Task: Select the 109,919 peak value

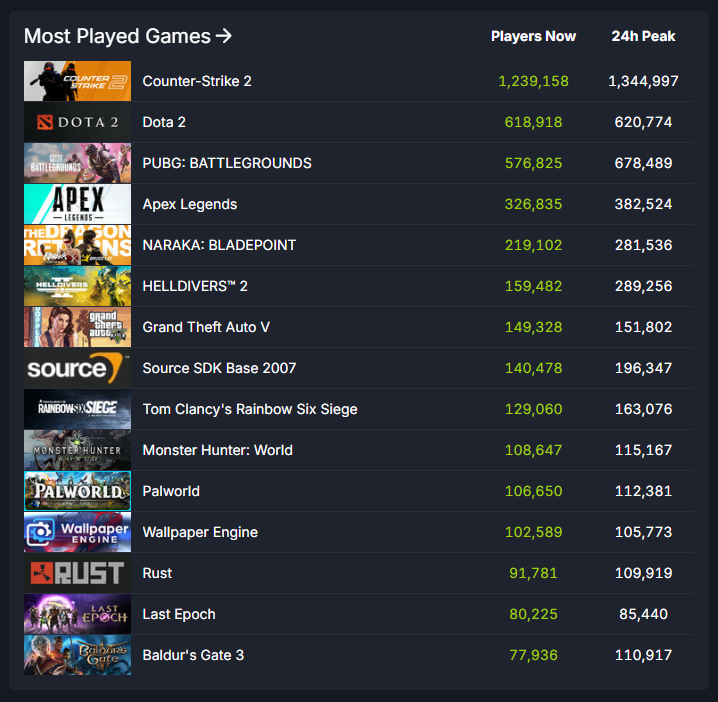Action: click(x=643, y=573)
